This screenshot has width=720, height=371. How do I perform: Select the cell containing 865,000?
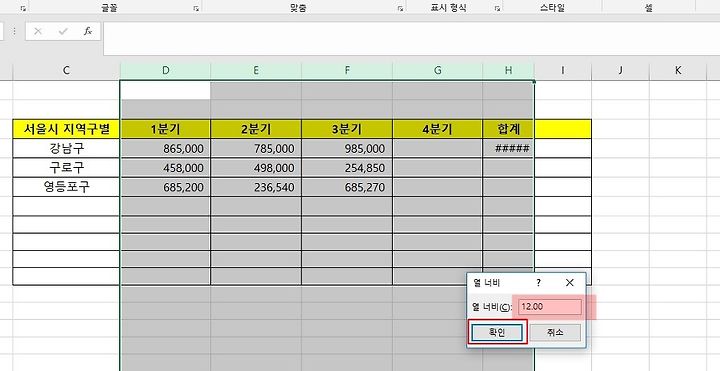[165, 148]
